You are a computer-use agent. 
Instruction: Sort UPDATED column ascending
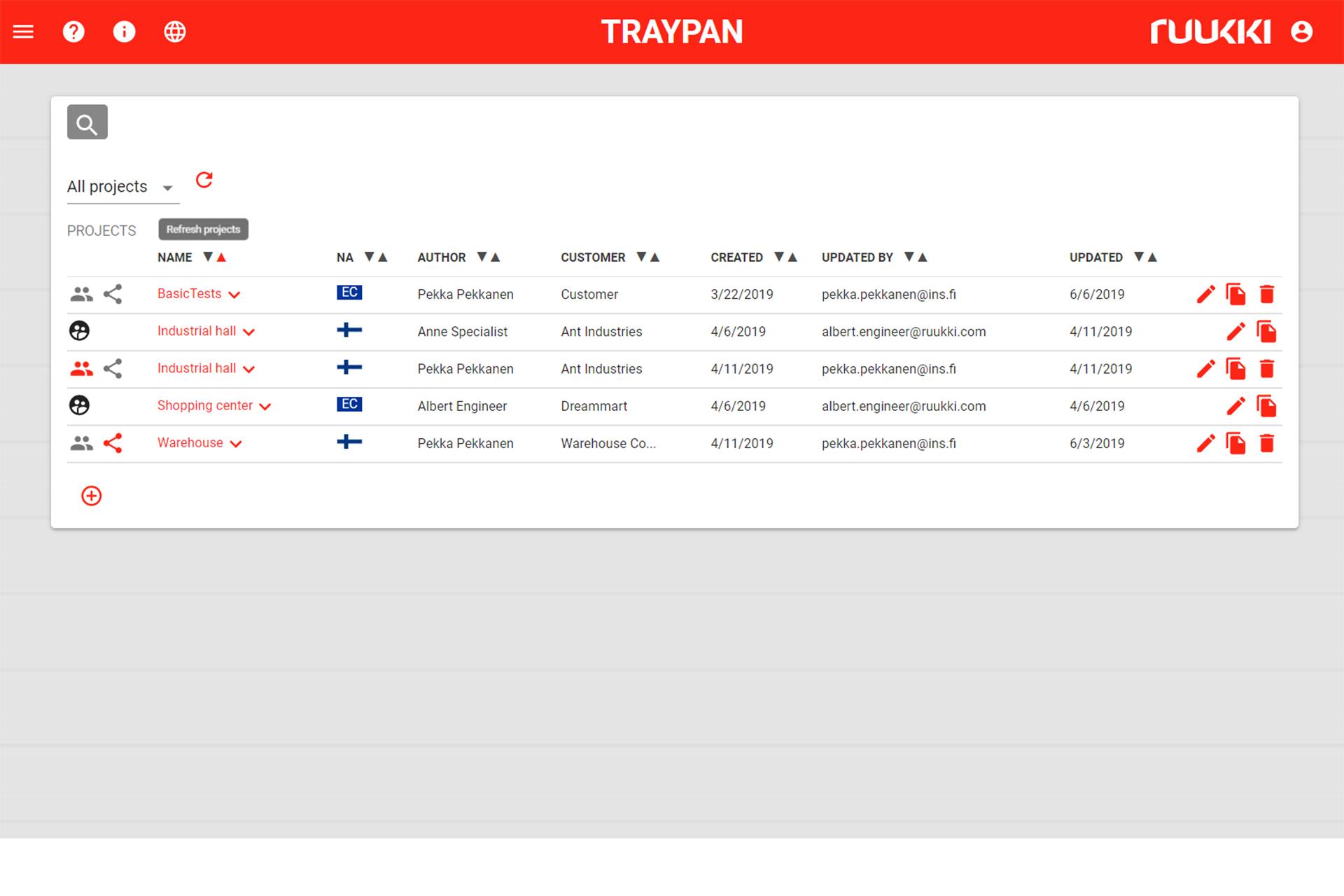pos(1152,257)
